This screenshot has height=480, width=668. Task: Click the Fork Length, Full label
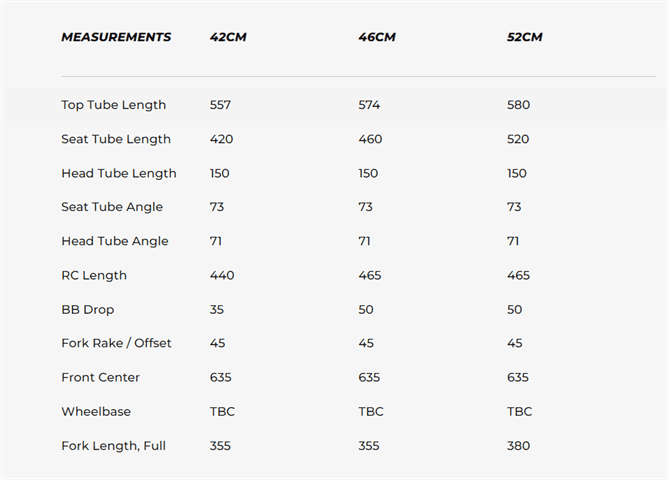point(113,446)
